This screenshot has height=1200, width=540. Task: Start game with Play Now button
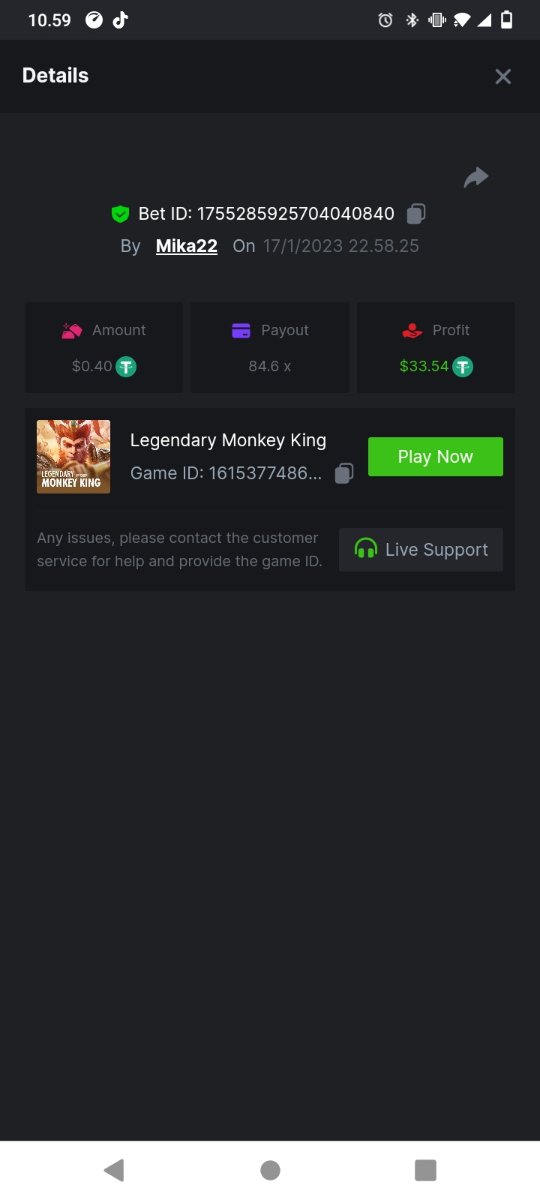click(x=435, y=456)
